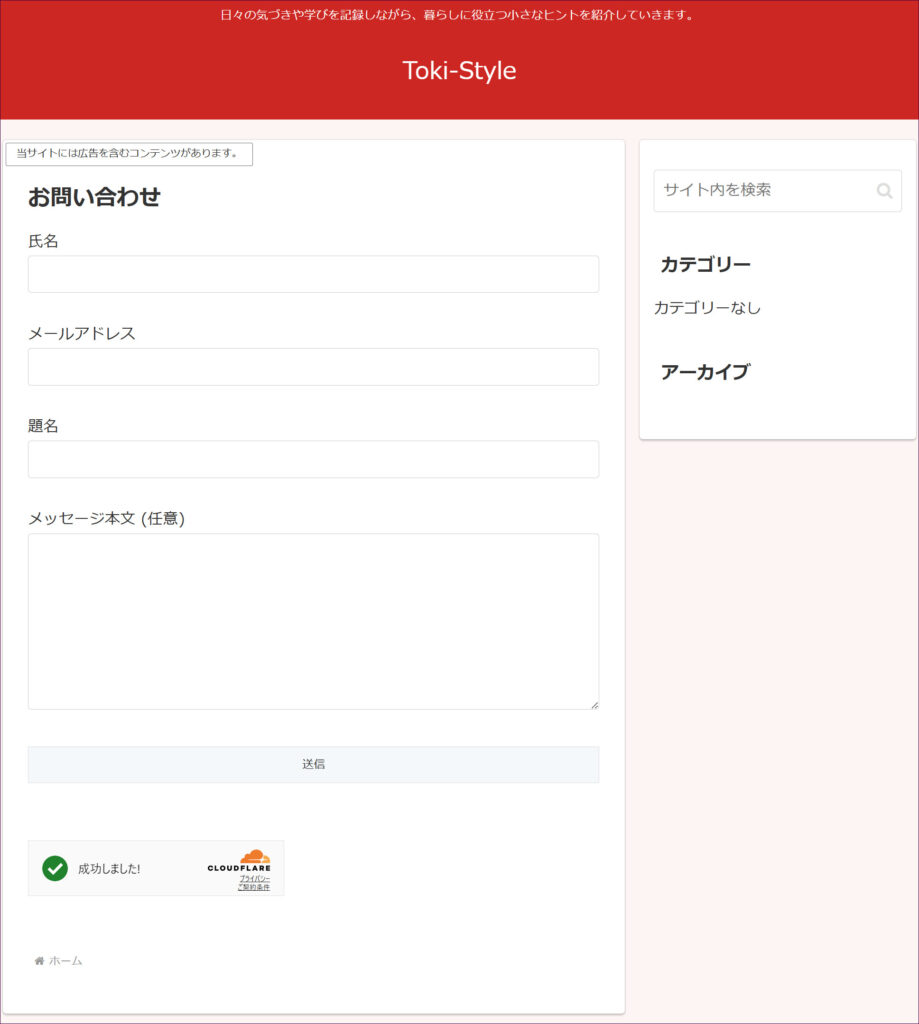
Task: Click the カテゴリー sidebar heading
Action: (705, 265)
